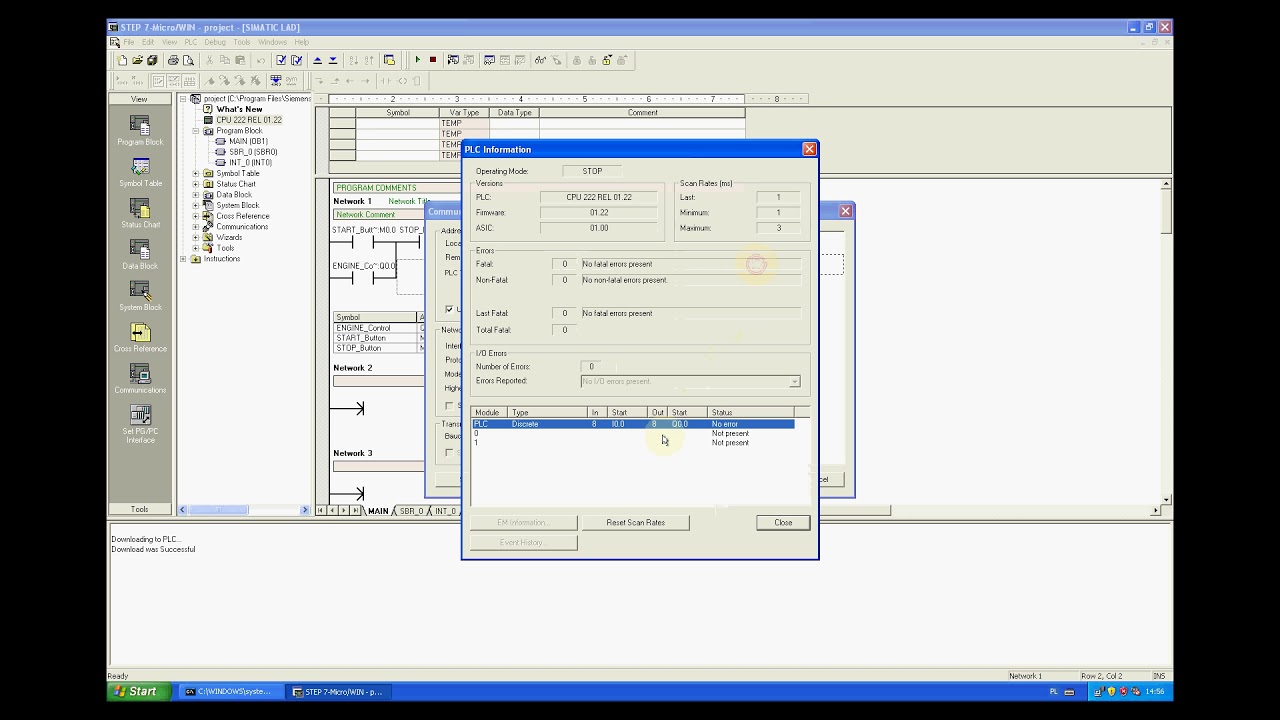1280x720 pixels.
Task: Select What's New in project tree
Action: pos(239,109)
